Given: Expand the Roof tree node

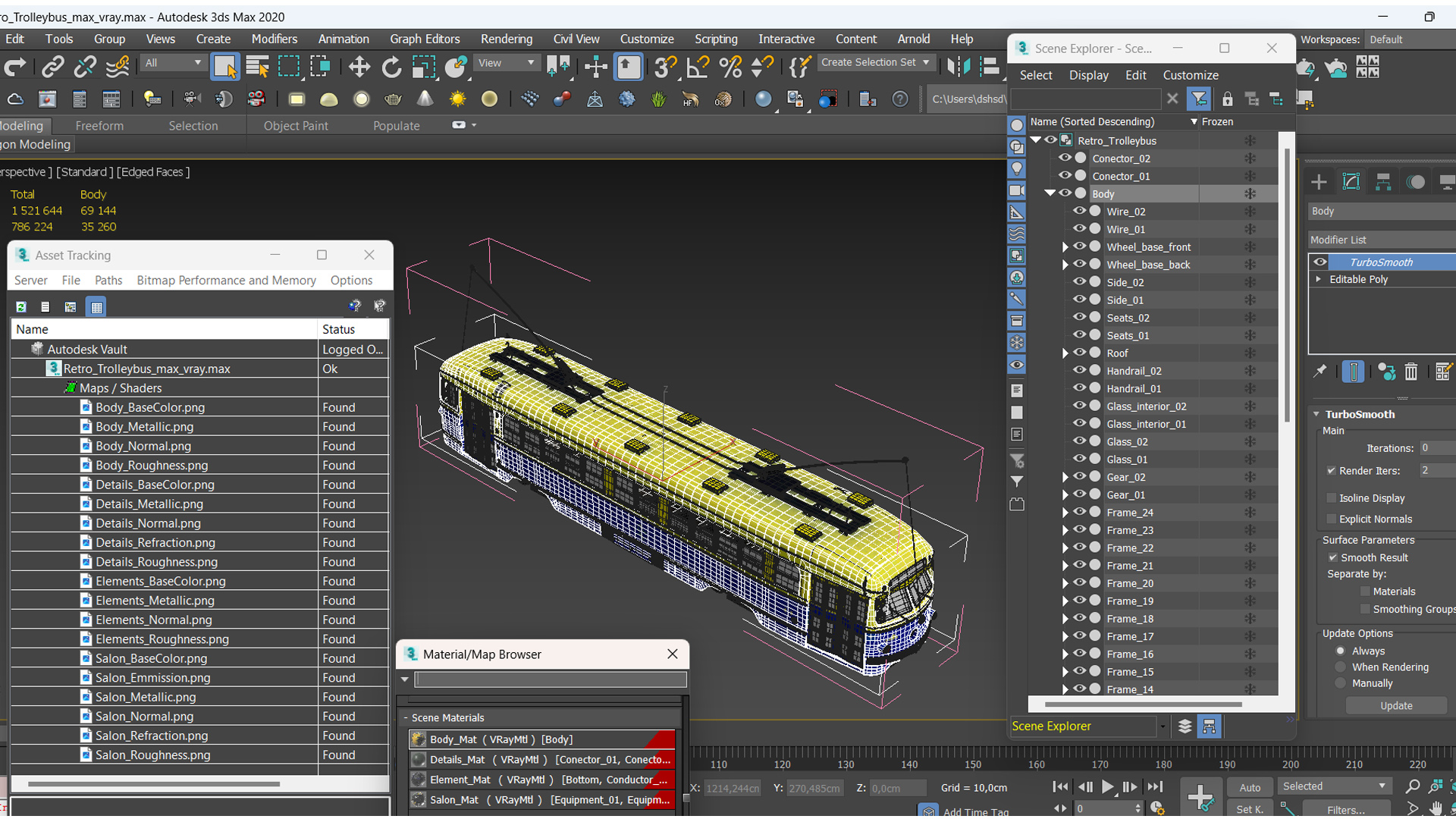Looking at the screenshot, I should pyautogui.click(x=1065, y=353).
